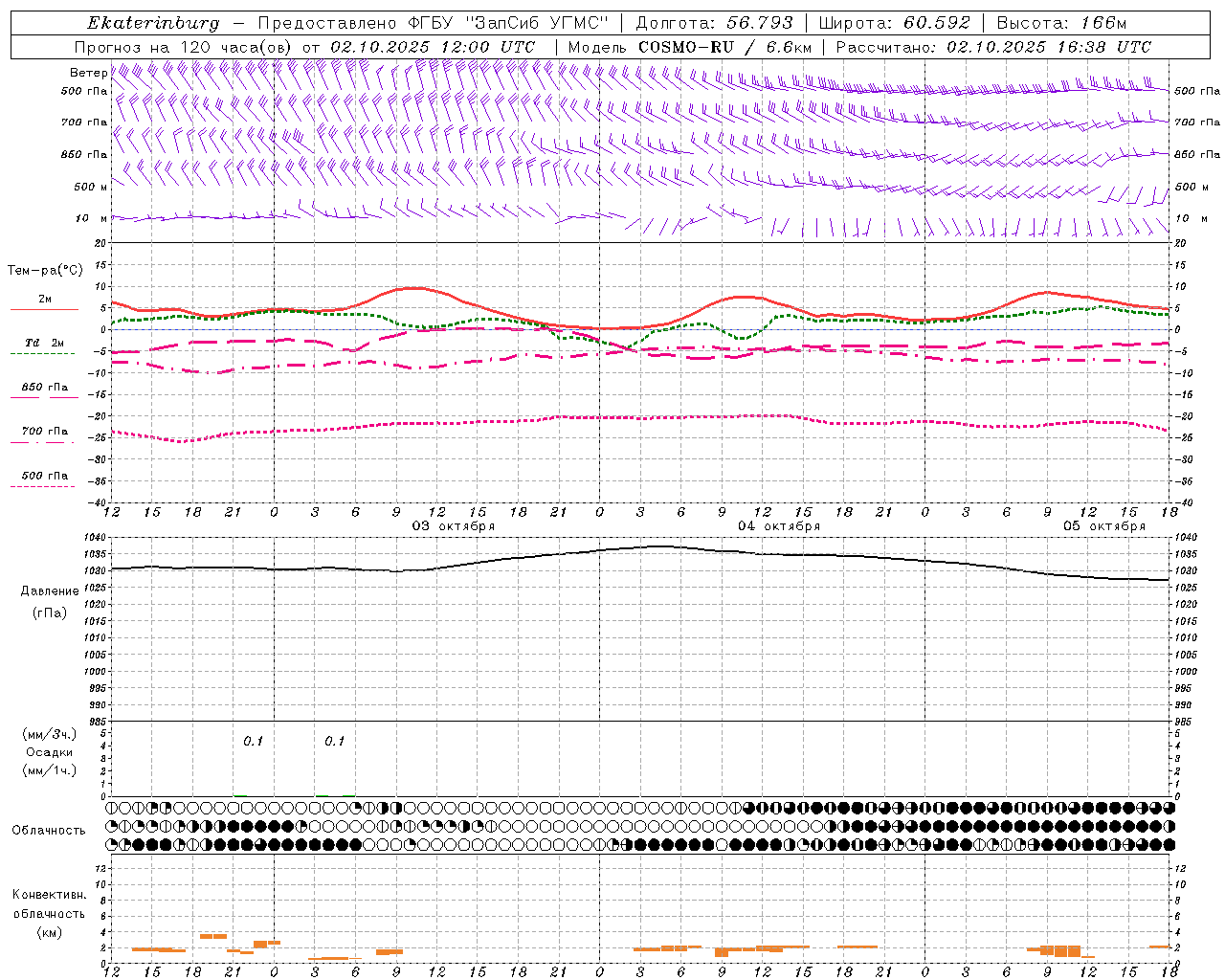Click 'Рассчитано: 02.10.2025 16:38 UTC' timestamp
Screen dimensions: 1225x980
(x=994, y=47)
